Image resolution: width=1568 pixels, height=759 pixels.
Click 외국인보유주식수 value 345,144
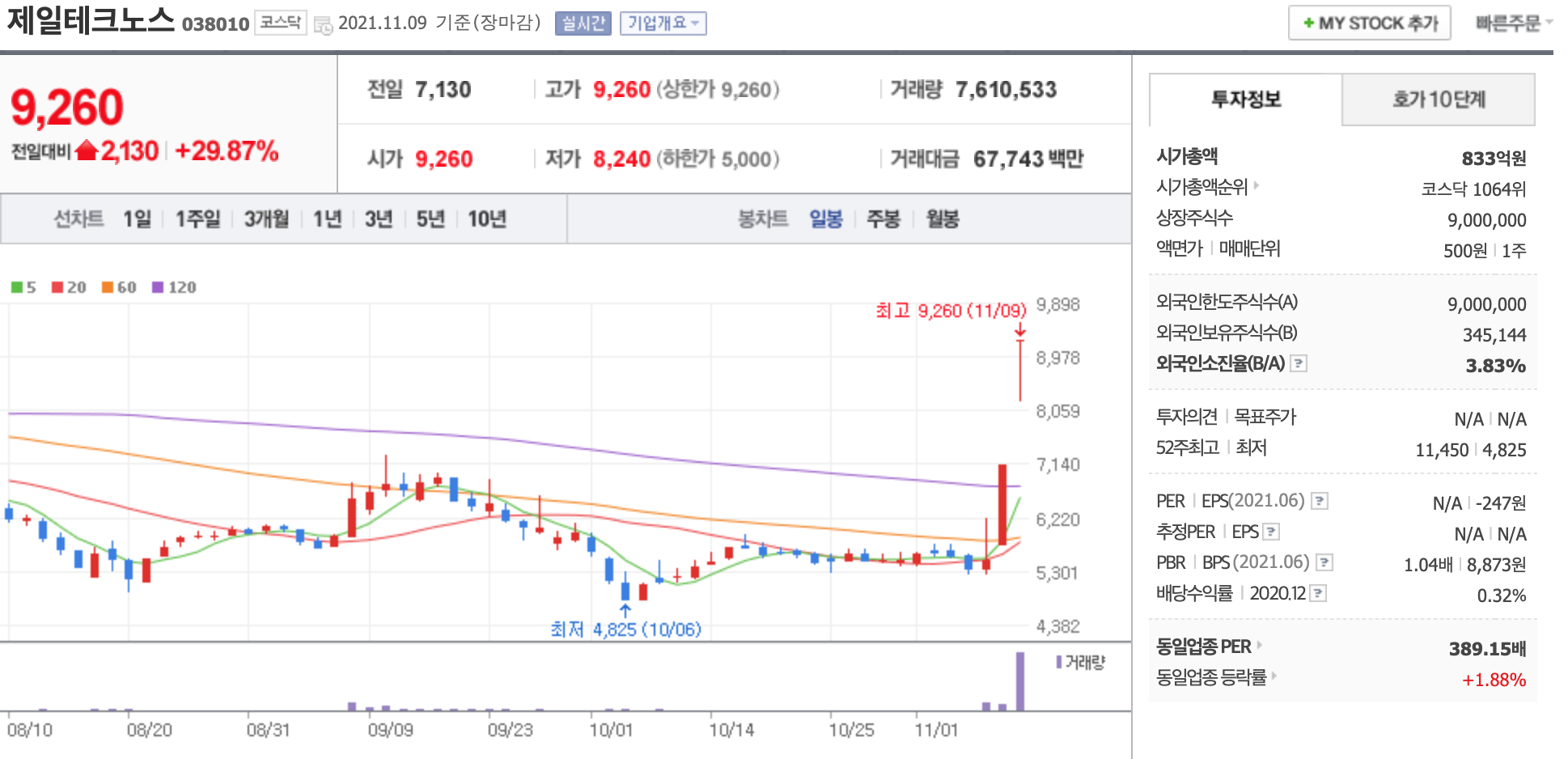pyautogui.click(x=1494, y=335)
